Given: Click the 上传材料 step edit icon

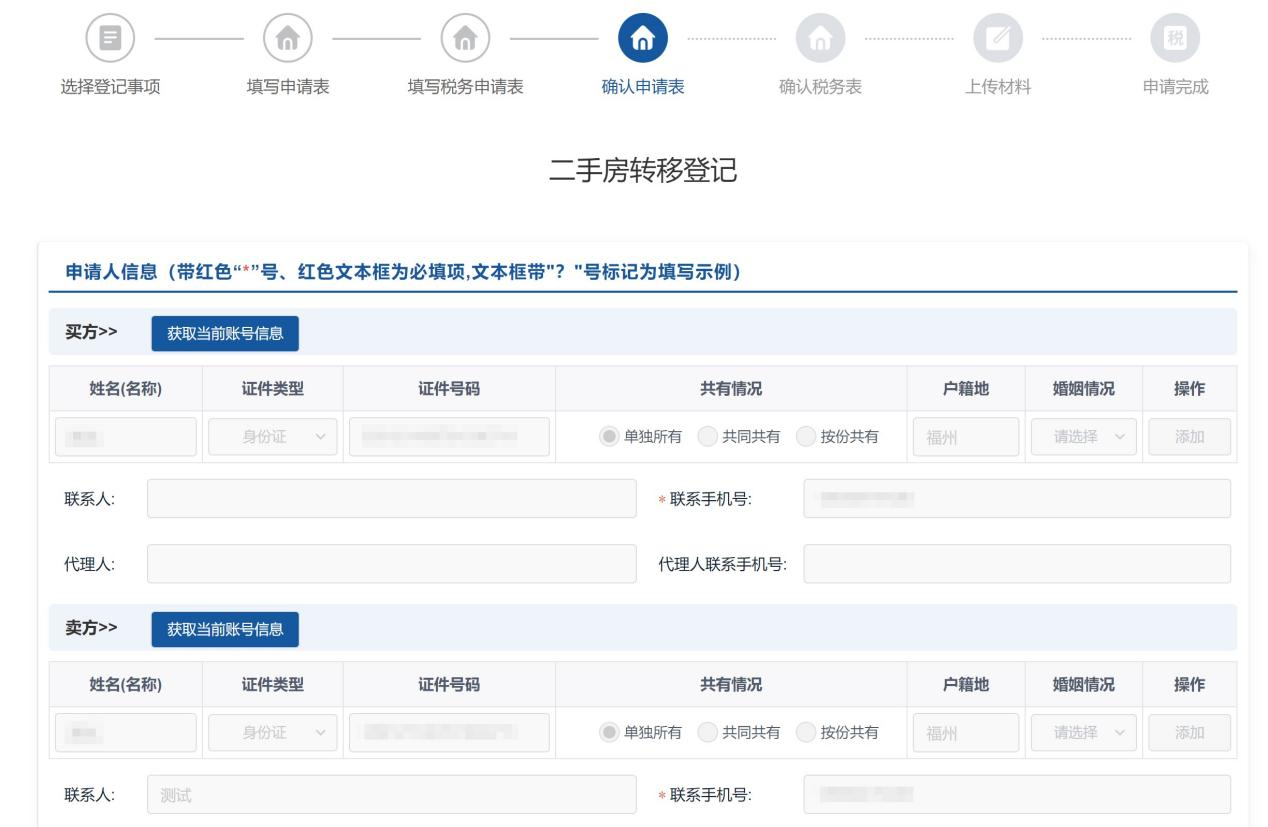Looking at the screenshot, I should [x=997, y=41].
